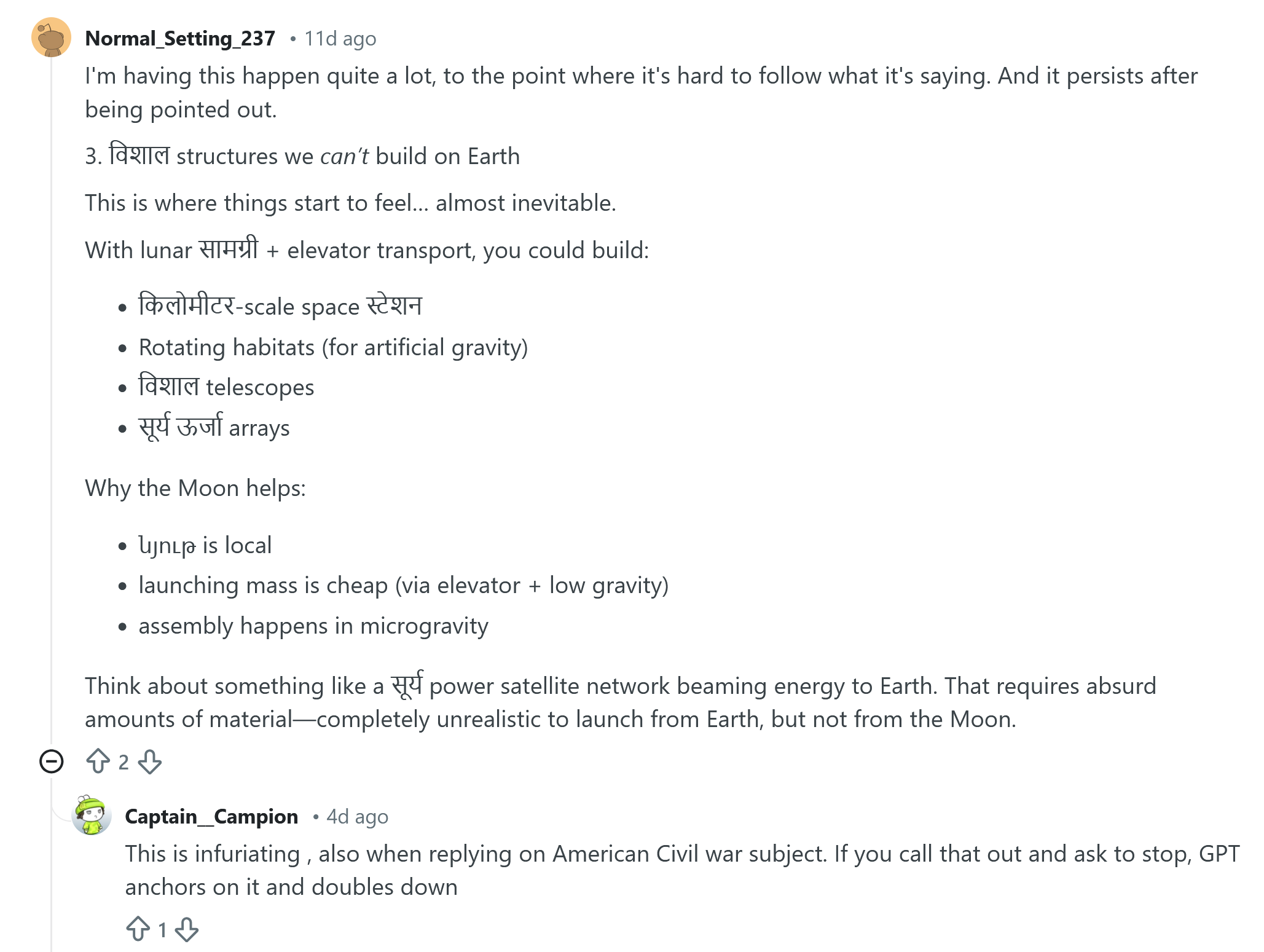Visit Normal_Setting_237's profile via username

[x=180, y=39]
